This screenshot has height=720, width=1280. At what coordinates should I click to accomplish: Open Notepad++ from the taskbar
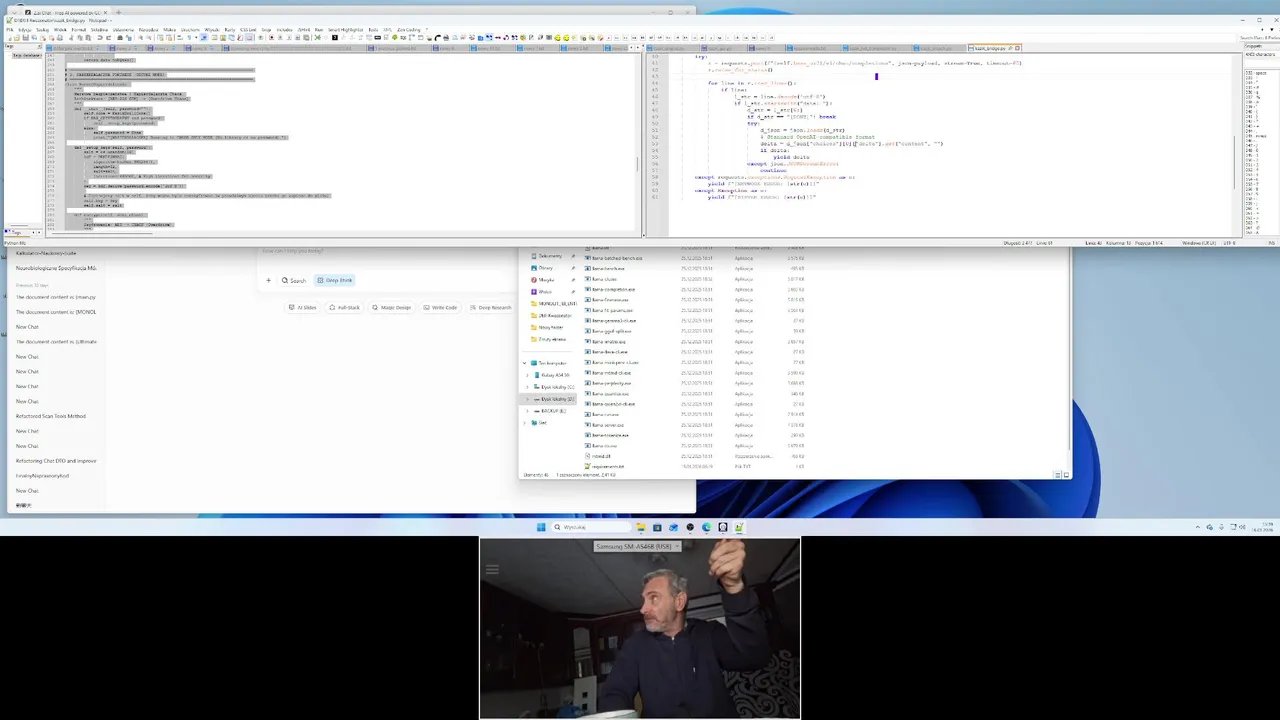tap(739, 527)
